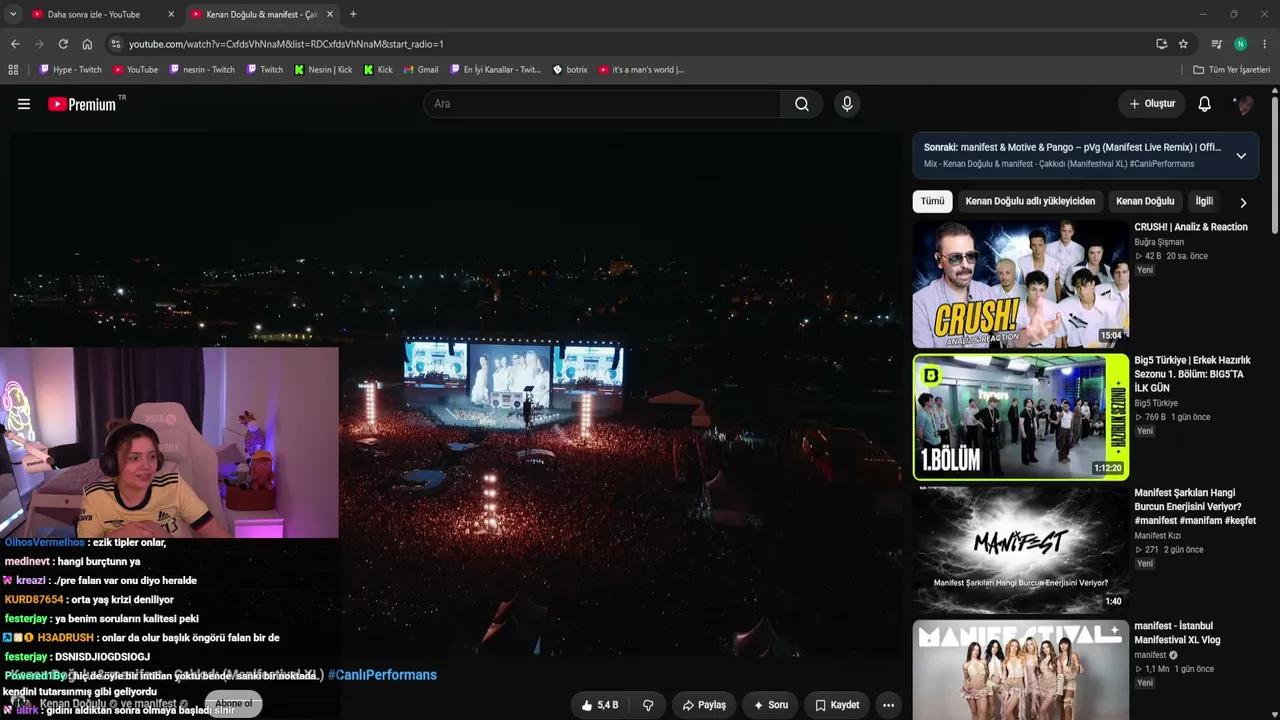This screenshot has height=720, width=1280.
Task: Open Chrome media control icon
Action: (x=1217, y=44)
